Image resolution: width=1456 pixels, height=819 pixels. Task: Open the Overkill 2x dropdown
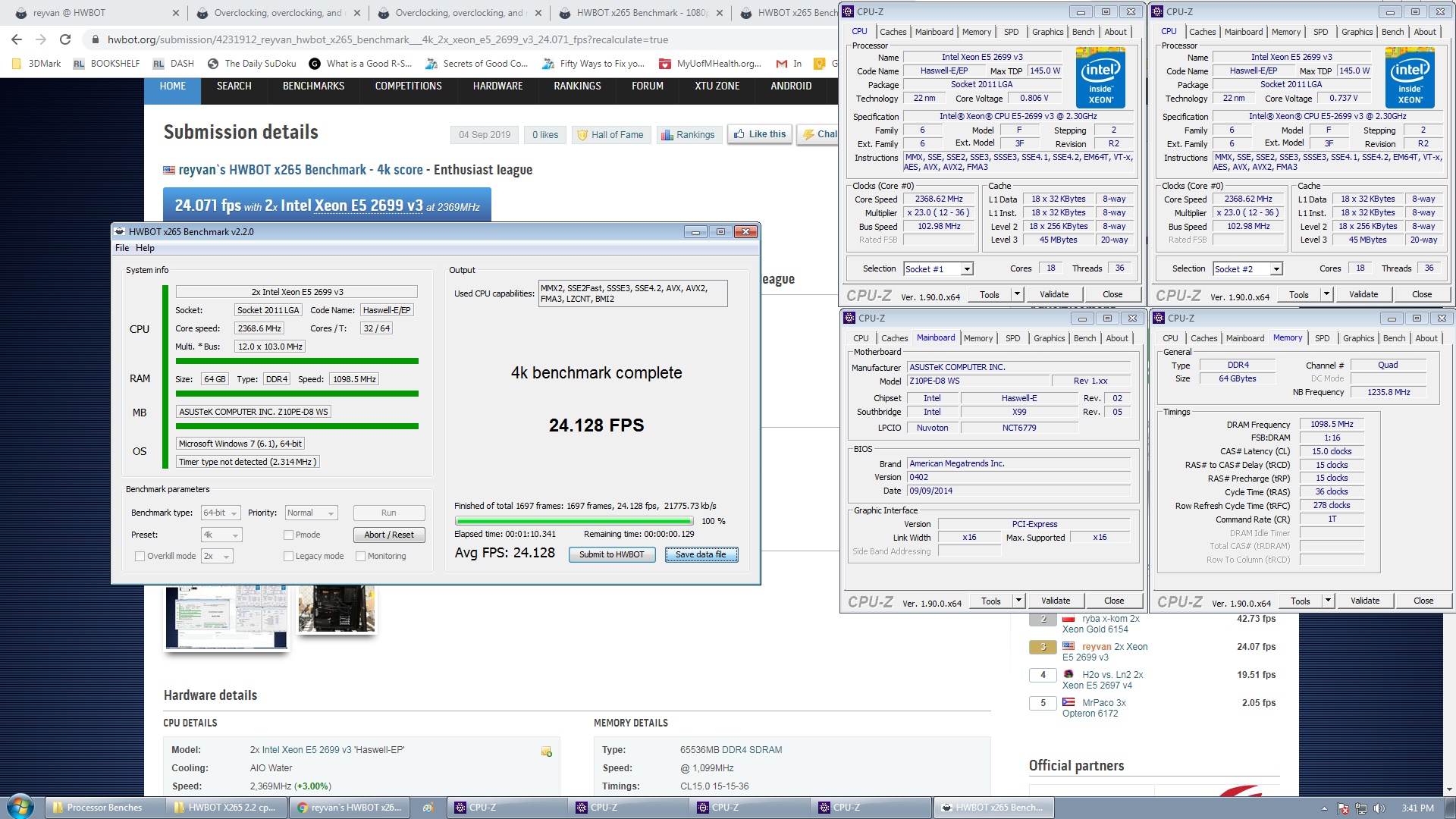pos(216,557)
